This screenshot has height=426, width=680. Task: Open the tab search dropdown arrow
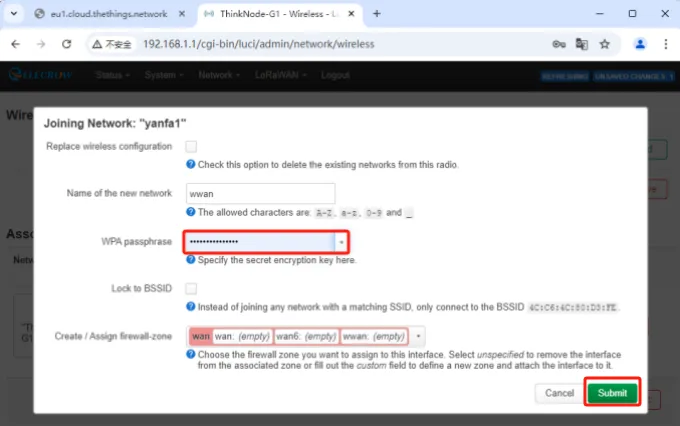tap(13, 14)
